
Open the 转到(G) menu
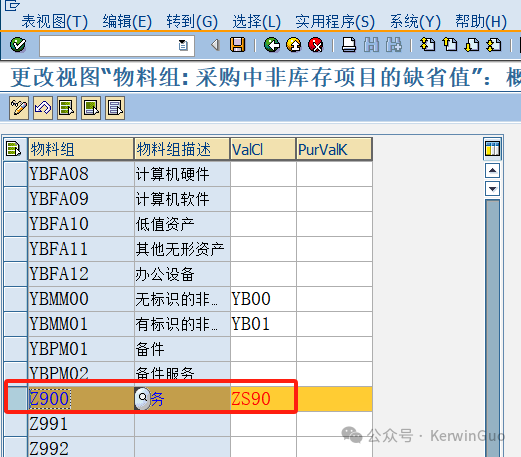pyautogui.click(x=192, y=22)
